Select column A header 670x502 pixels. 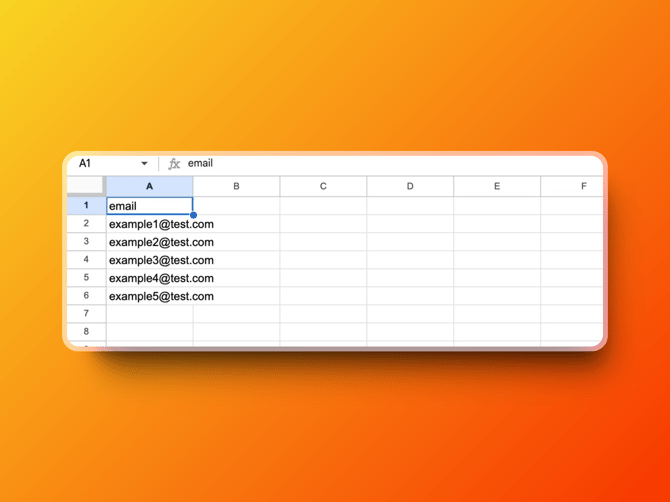pos(150,186)
